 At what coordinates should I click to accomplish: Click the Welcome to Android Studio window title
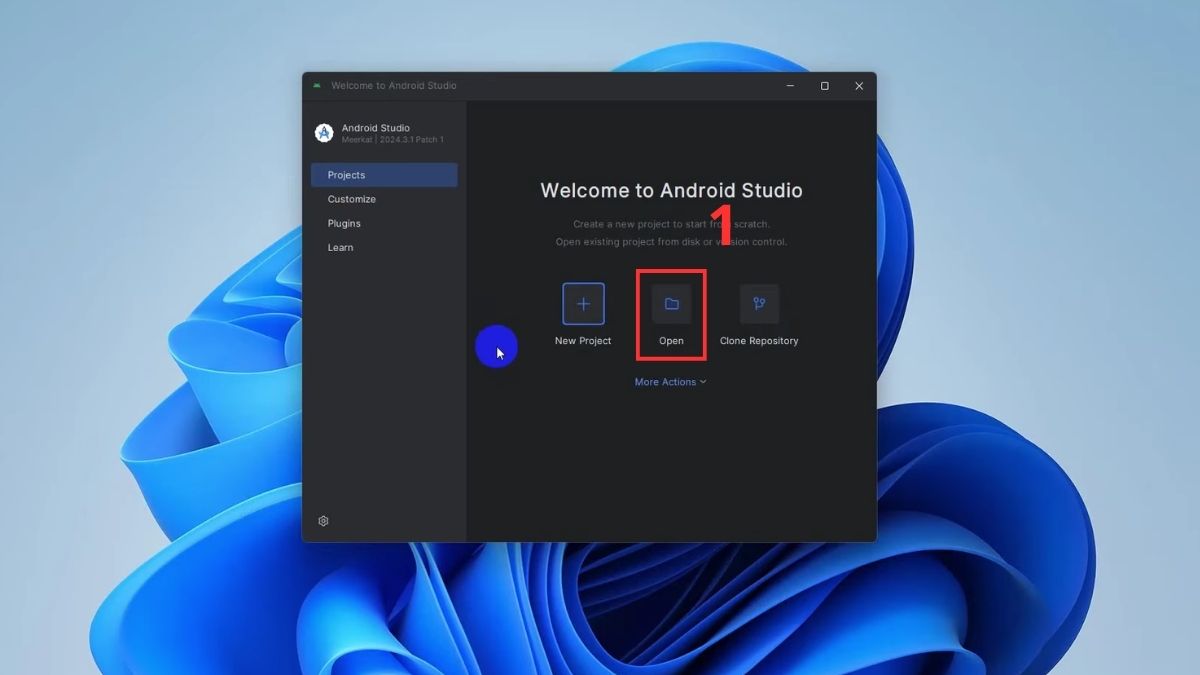394,86
